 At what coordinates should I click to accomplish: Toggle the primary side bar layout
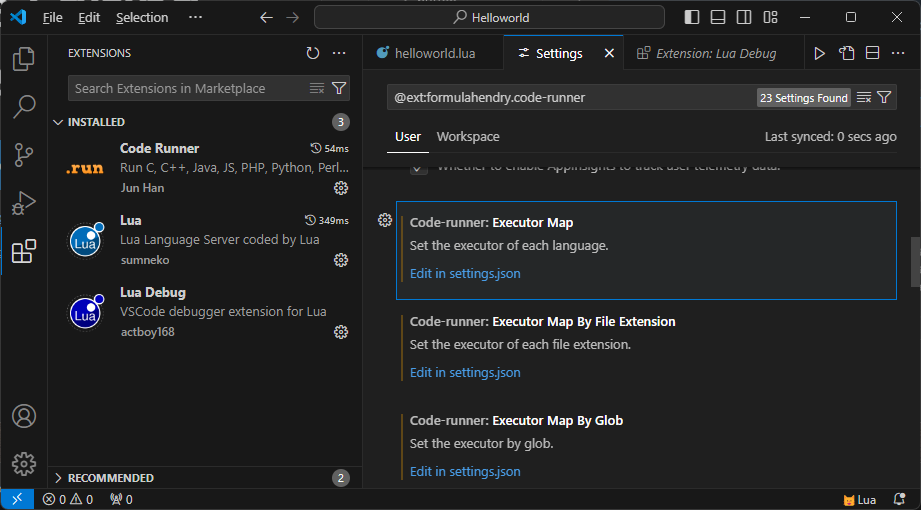point(692,18)
